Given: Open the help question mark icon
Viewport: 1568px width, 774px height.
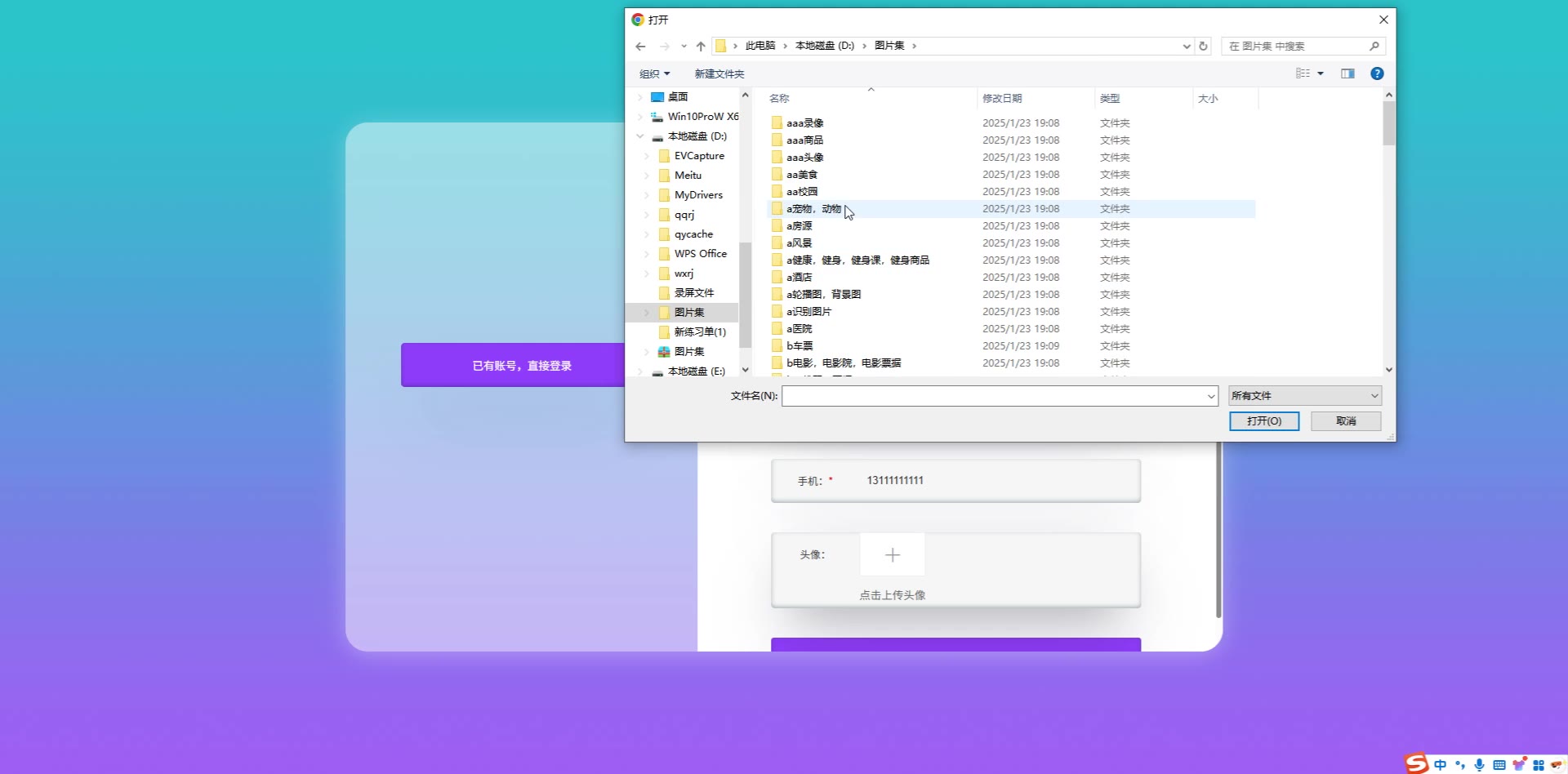Looking at the screenshot, I should [1377, 73].
